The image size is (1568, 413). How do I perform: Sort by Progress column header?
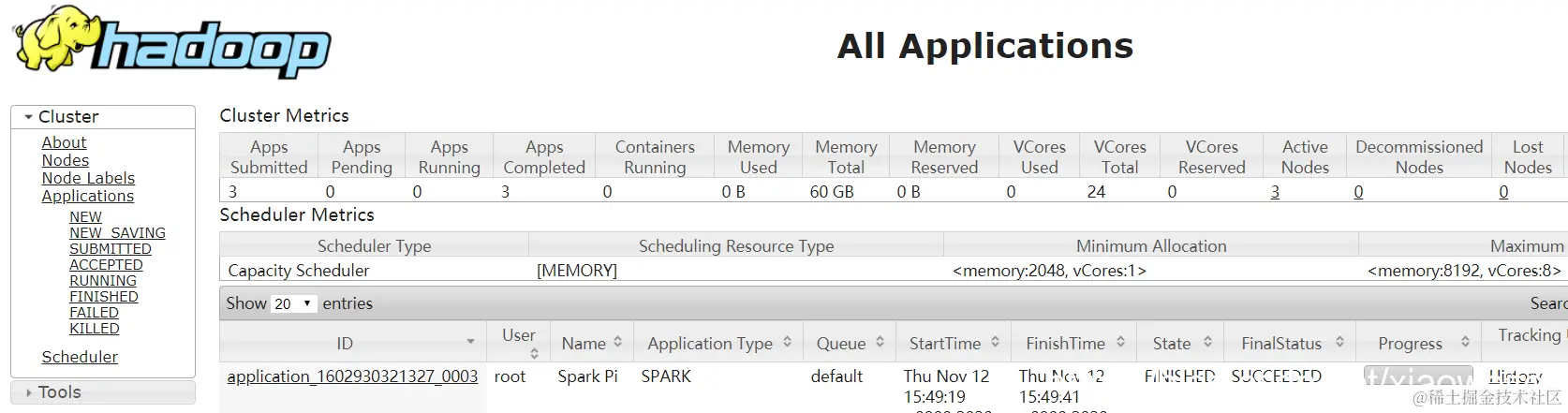click(x=1410, y=344)
